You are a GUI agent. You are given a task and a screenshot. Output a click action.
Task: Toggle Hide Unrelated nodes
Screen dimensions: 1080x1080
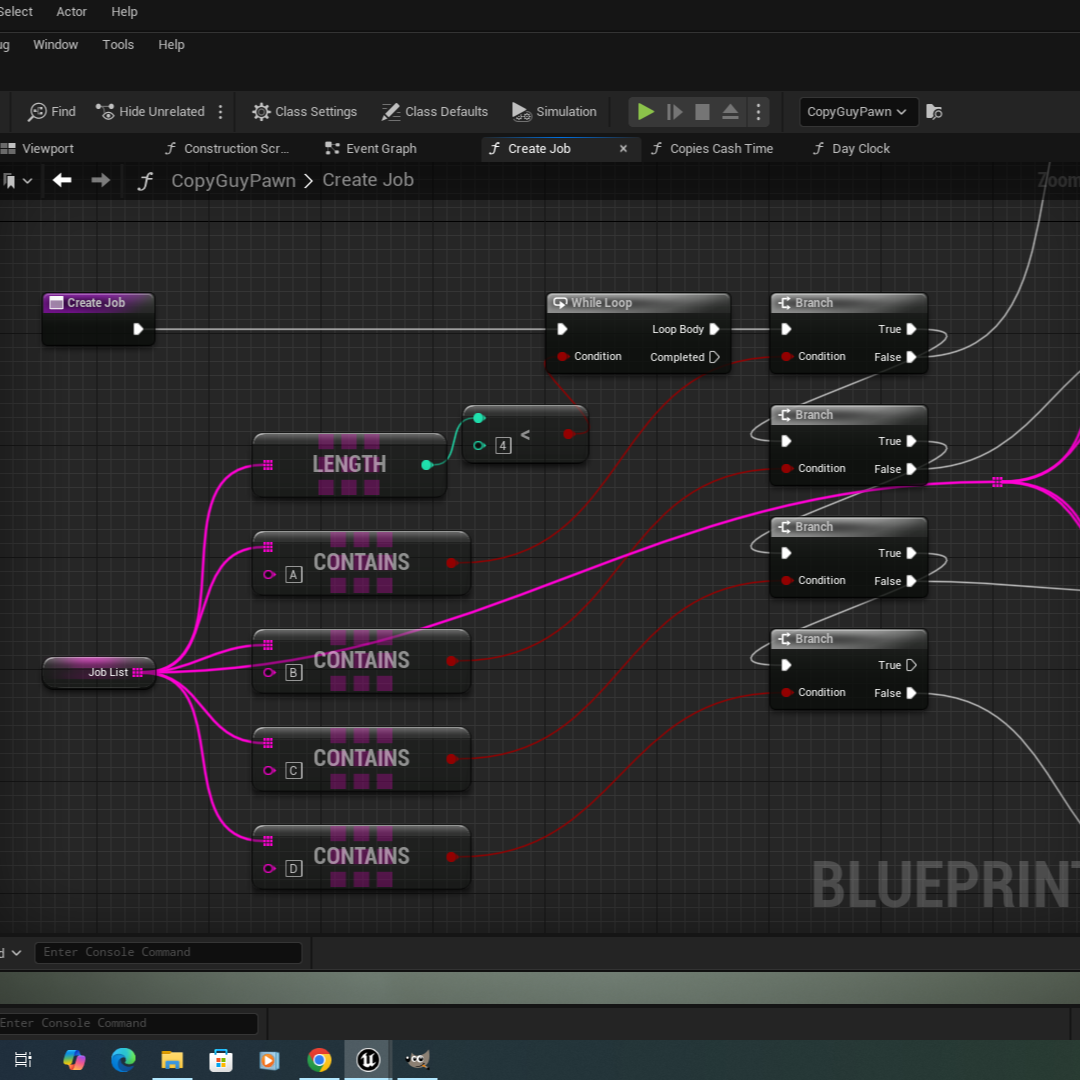click(x=151, y=112)
